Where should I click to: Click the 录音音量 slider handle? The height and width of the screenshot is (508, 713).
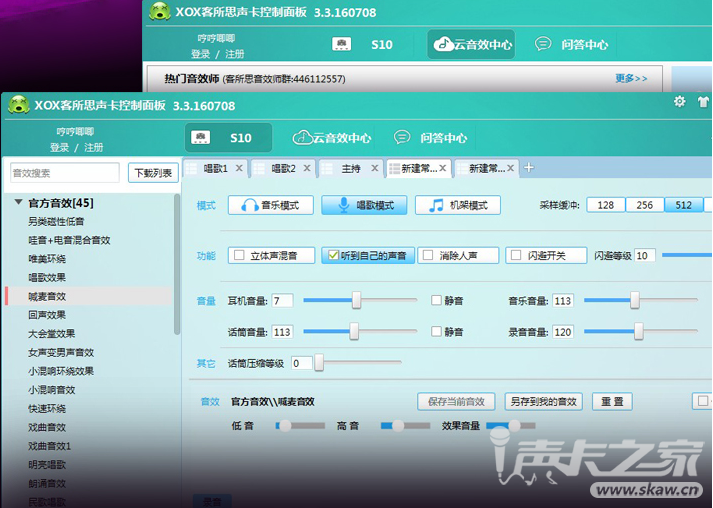[639, 332]
